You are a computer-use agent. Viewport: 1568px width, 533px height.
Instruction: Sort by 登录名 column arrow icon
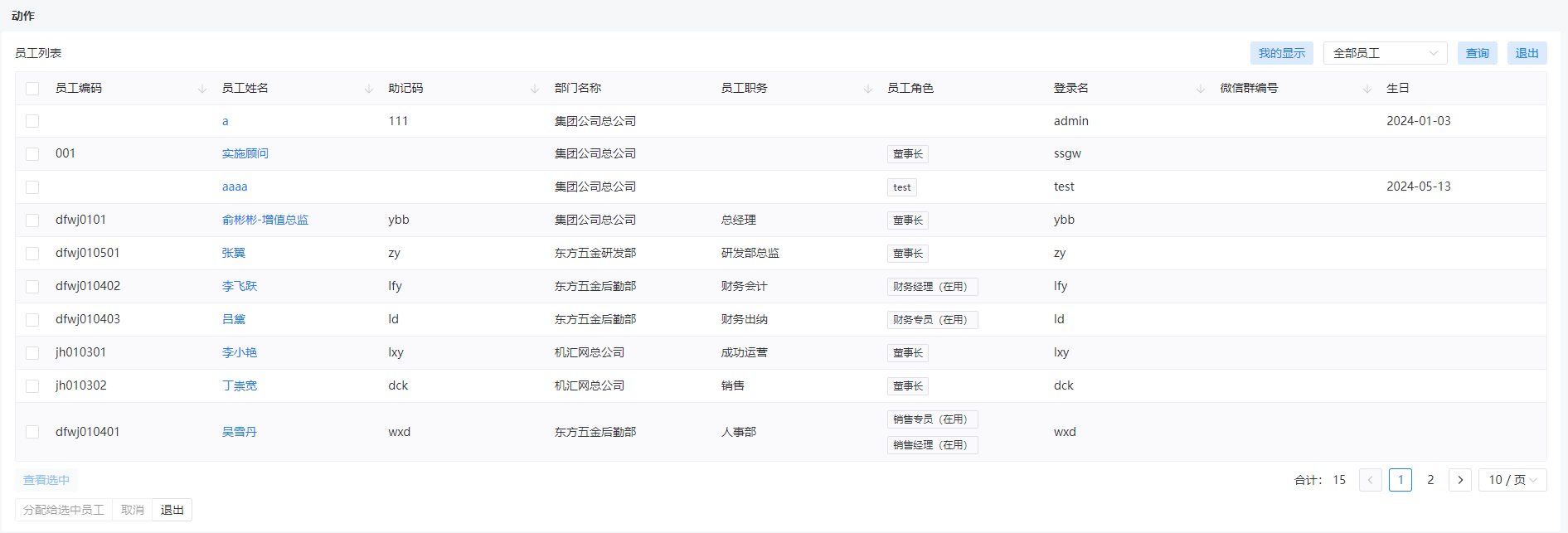[1201, 89]
